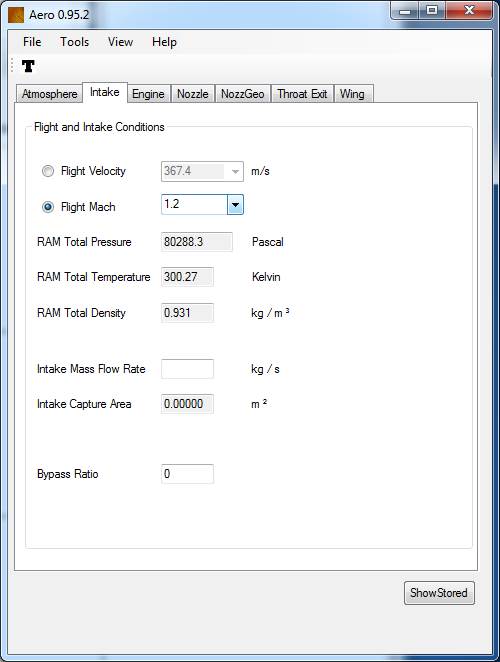Switch to the Engine tab
This screenshot has height=662, width=500.
148,94
